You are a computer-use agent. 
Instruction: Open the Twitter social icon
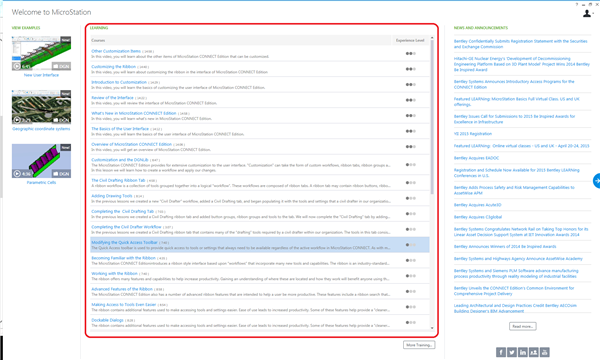click(512, 352)
